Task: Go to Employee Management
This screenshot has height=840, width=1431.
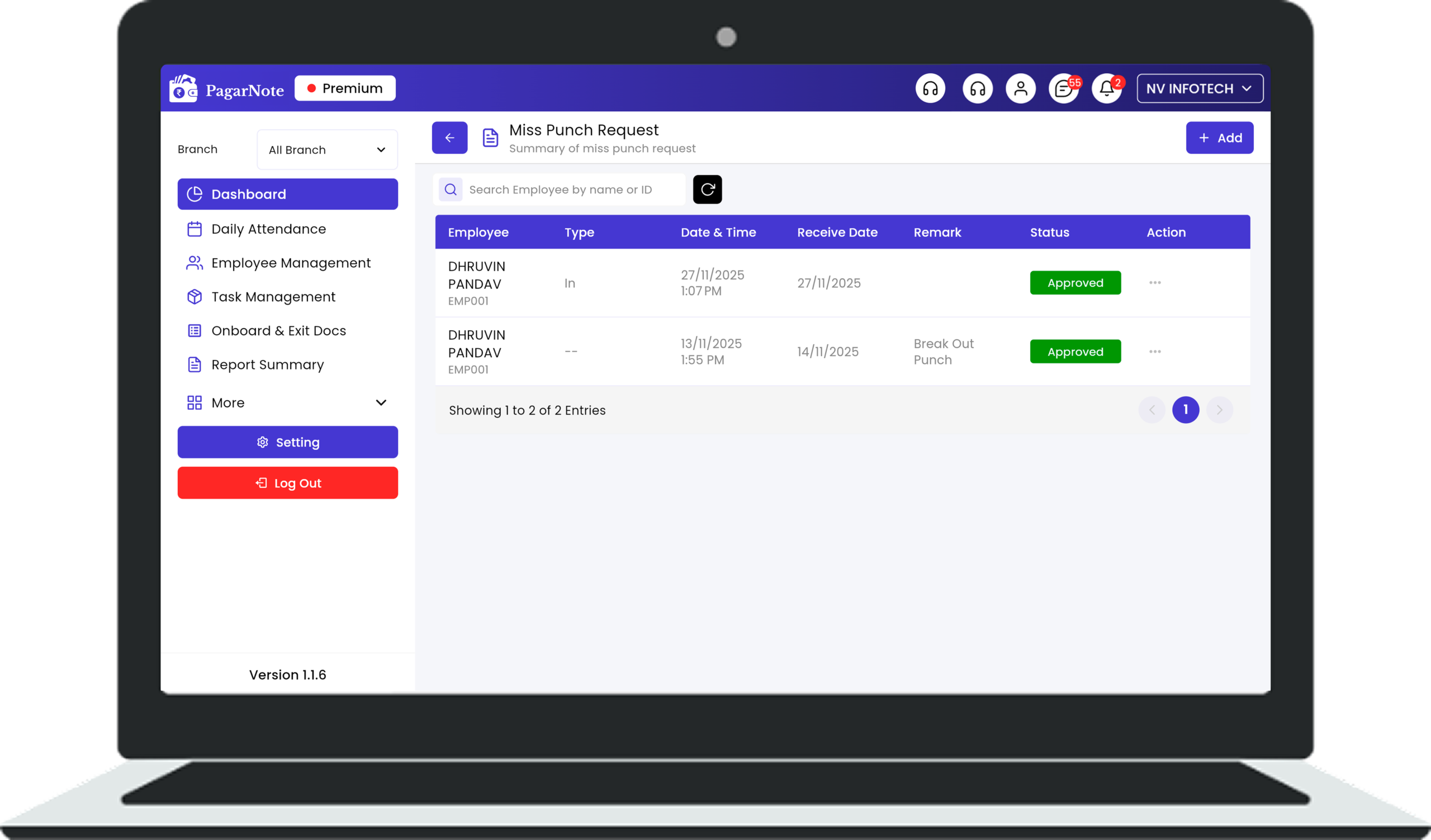Action: pos(290,263)
